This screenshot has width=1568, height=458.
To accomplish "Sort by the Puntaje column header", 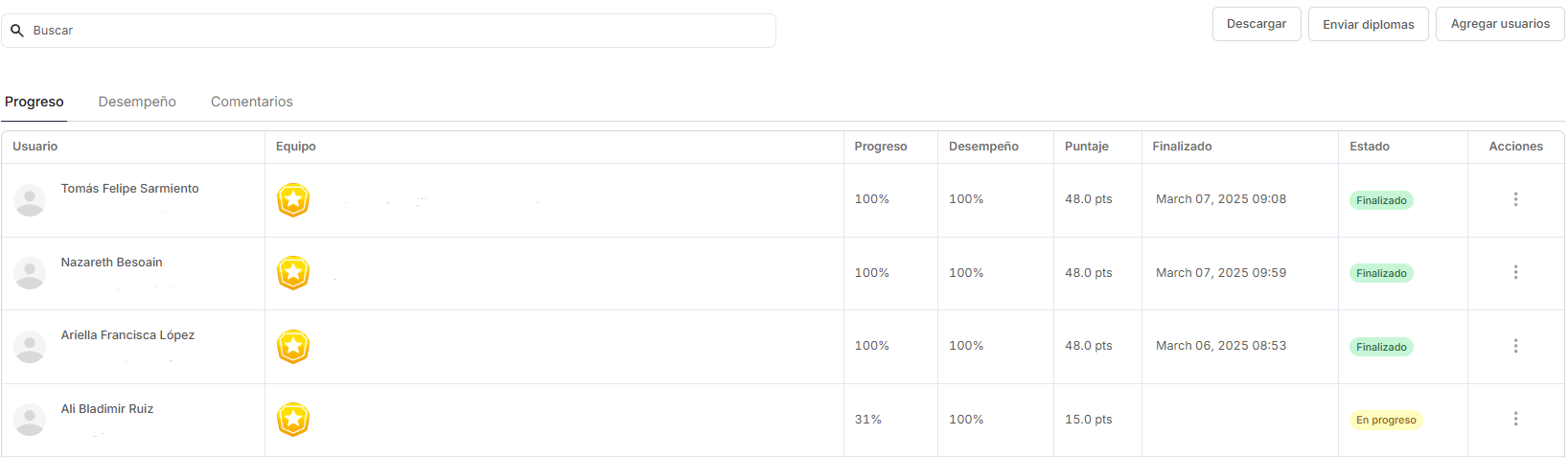I will coord(1087,147).
